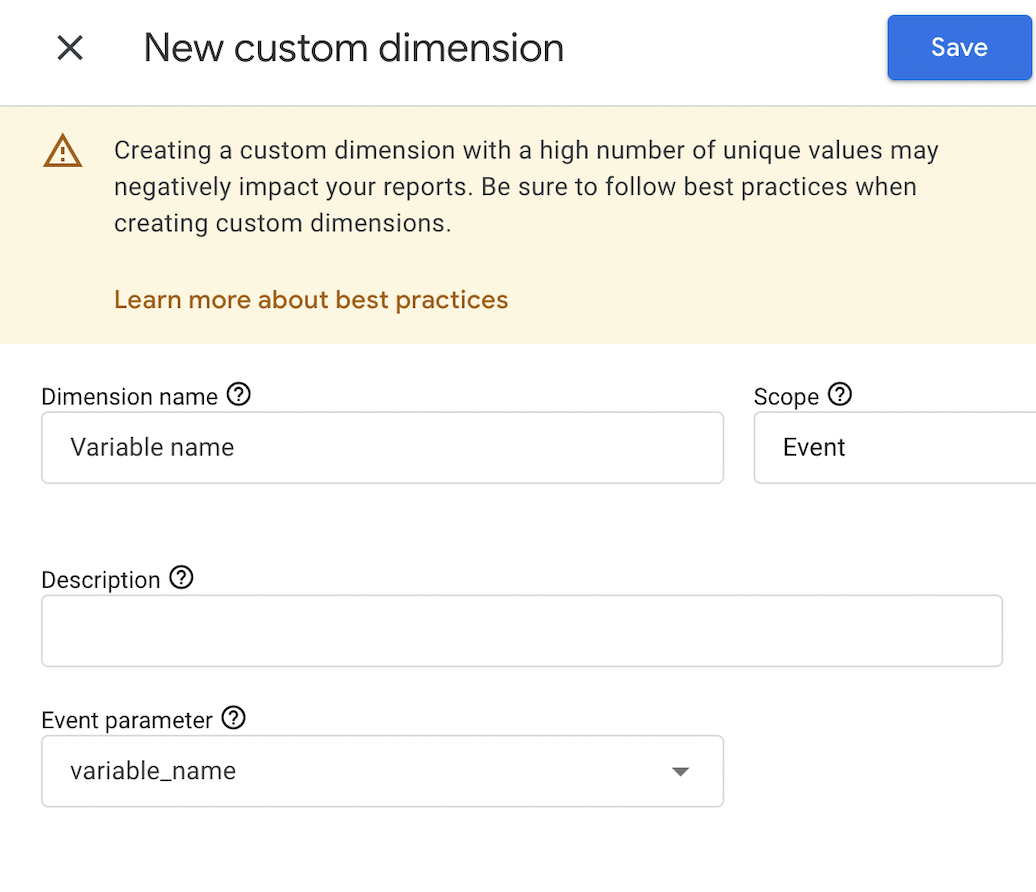The width and height of the screenshot is (1036, 892).
Task: Show help for Event parameter
Action: (233, 718)
